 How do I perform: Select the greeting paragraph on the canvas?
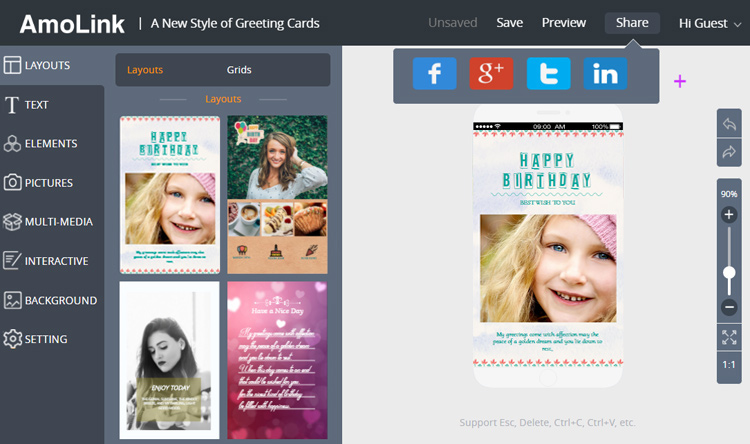pyautogui.click(x=548, y=341)
